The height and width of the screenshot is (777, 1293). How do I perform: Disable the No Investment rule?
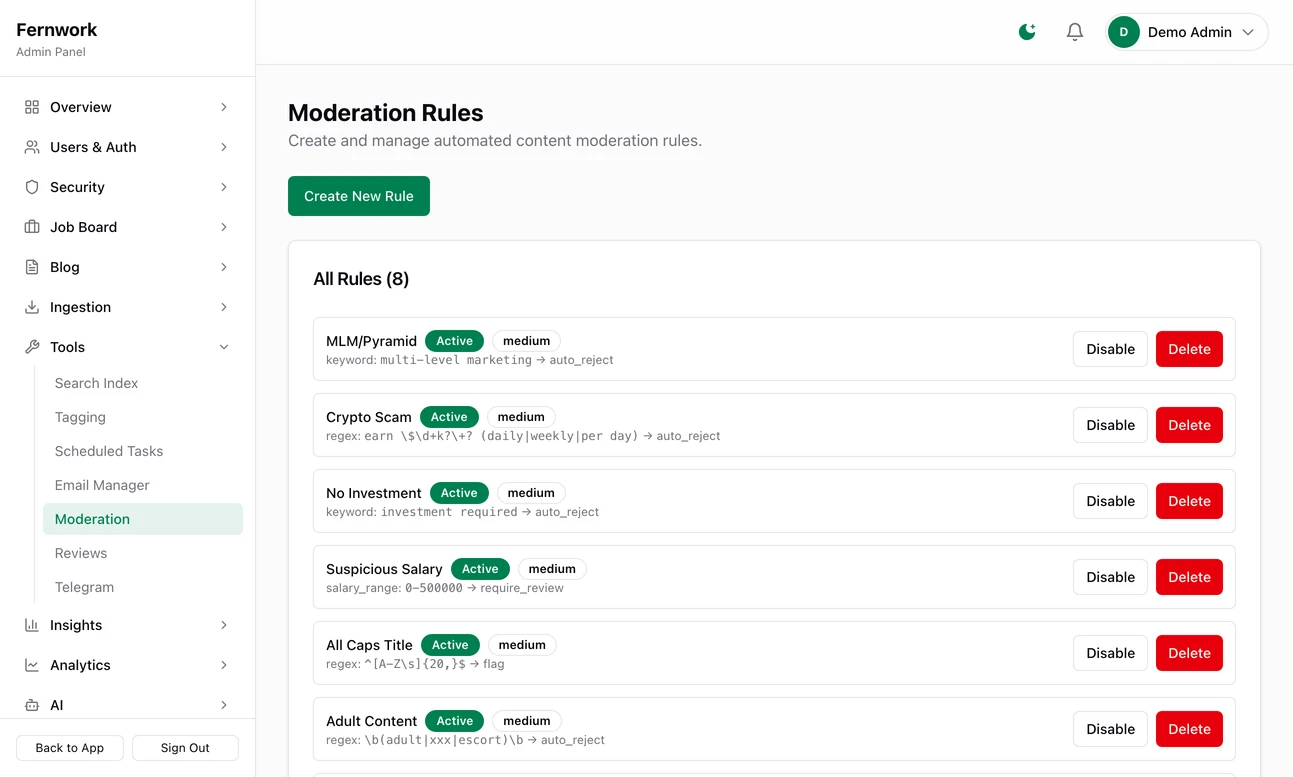[1110, 501]
